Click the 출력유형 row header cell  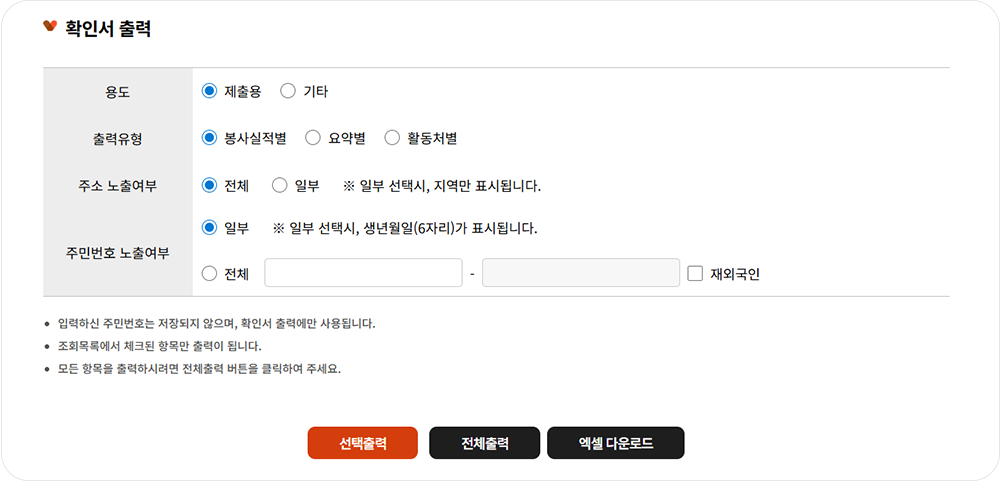click(x=117, y=139)
